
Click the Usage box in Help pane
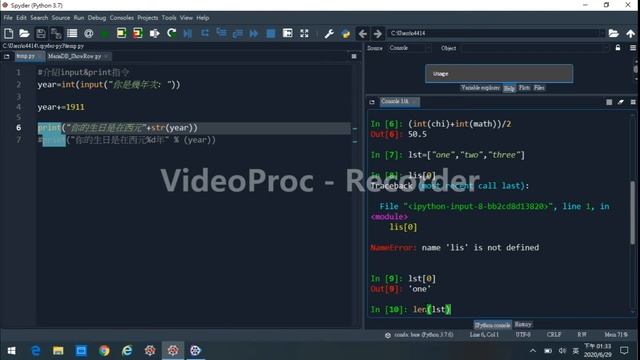coord(499,73)
